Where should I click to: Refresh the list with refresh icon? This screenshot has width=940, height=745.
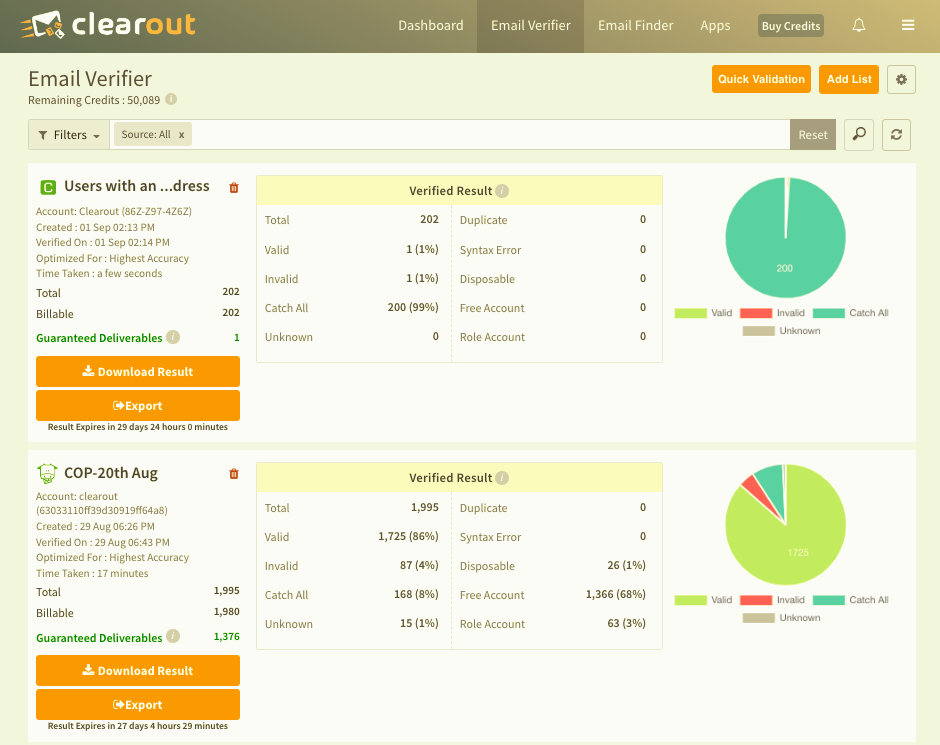(x=896, y=134)
